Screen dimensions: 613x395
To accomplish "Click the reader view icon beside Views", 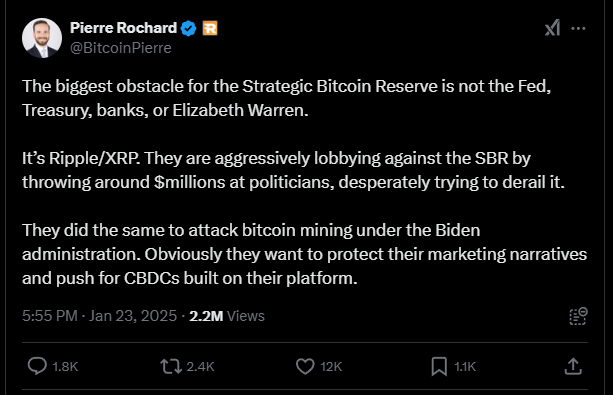I will (x=578, y=316).
